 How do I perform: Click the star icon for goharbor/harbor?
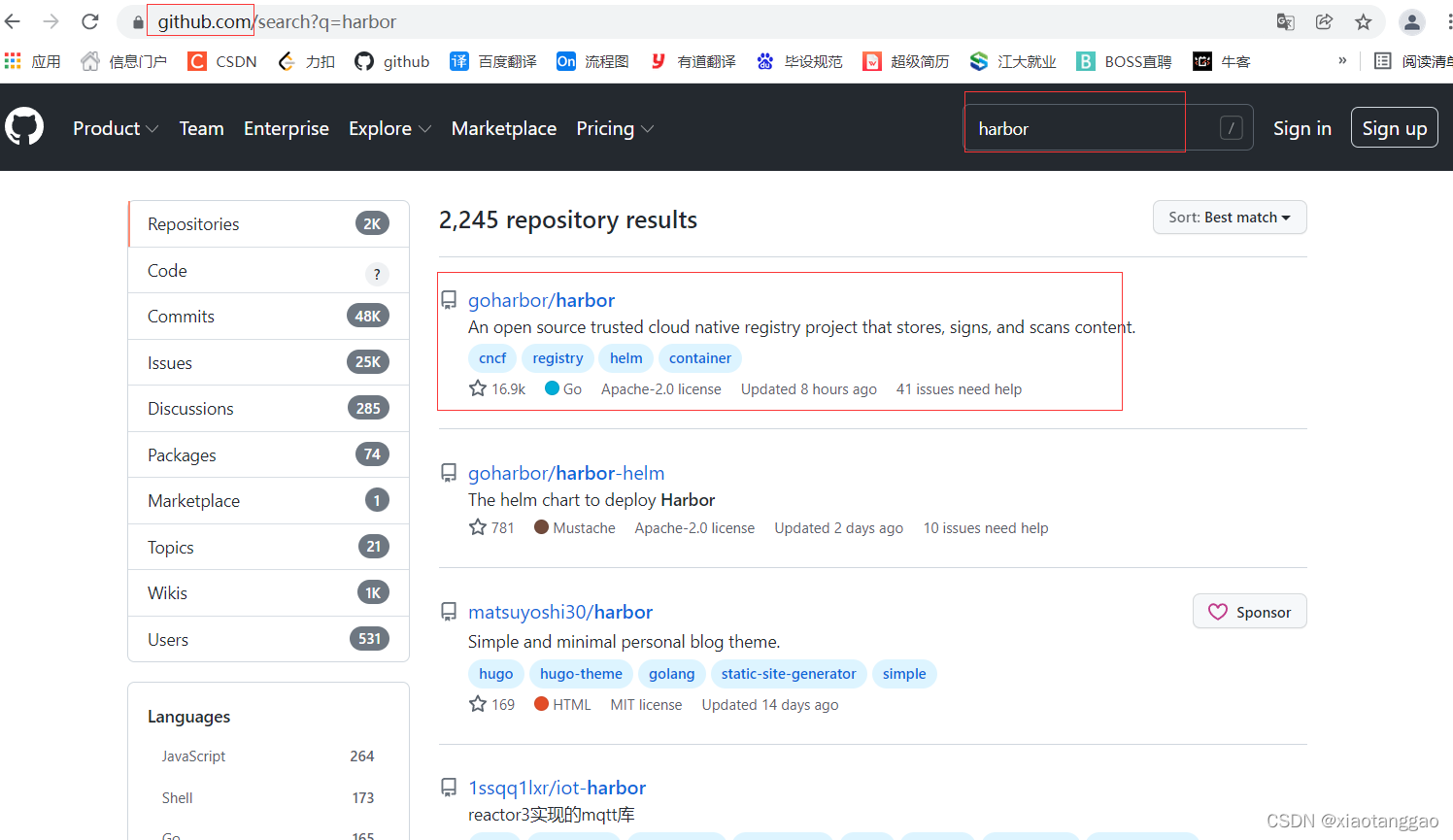point(478,388)
